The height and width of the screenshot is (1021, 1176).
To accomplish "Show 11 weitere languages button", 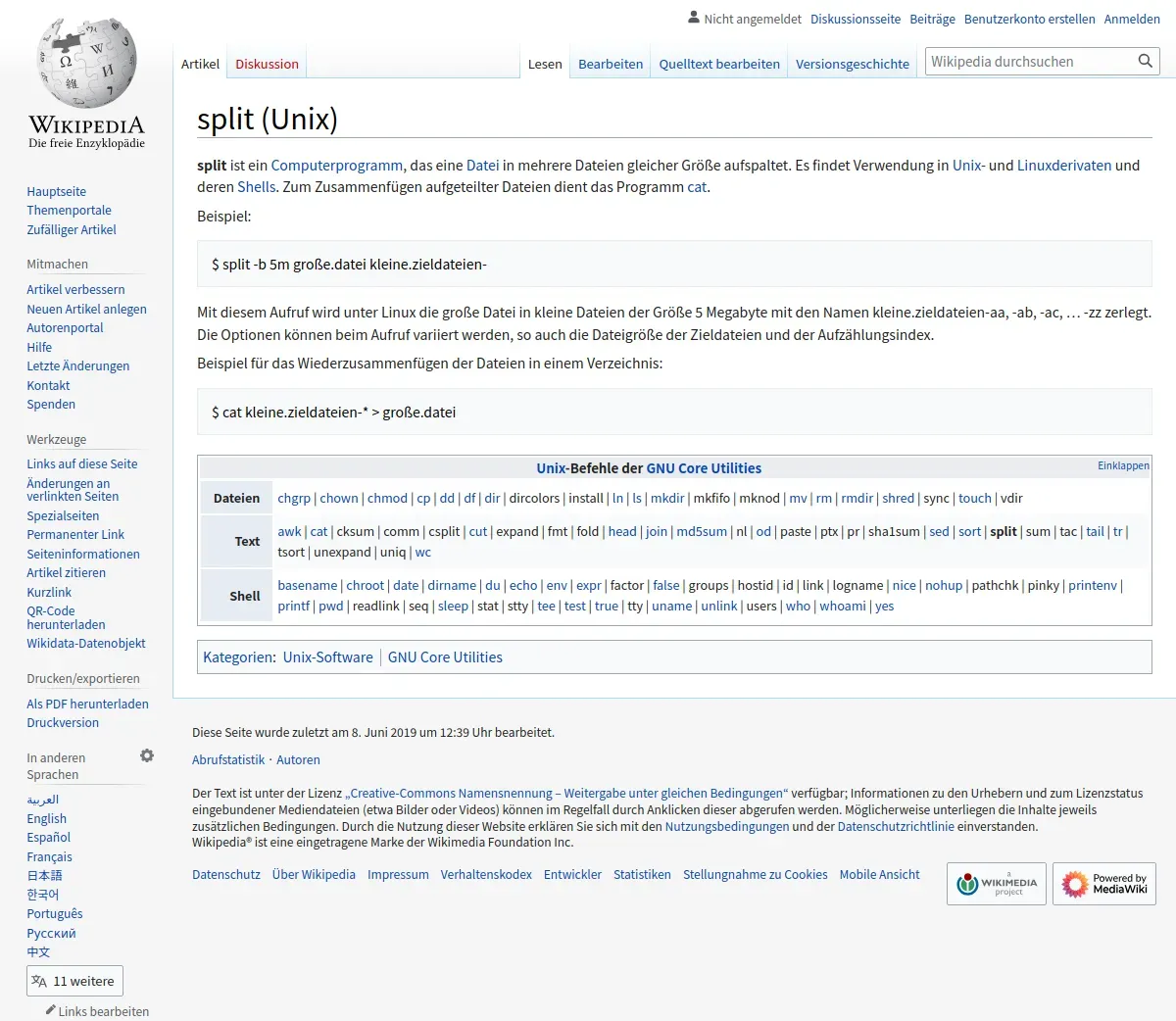I will click(x=74, y=981).
